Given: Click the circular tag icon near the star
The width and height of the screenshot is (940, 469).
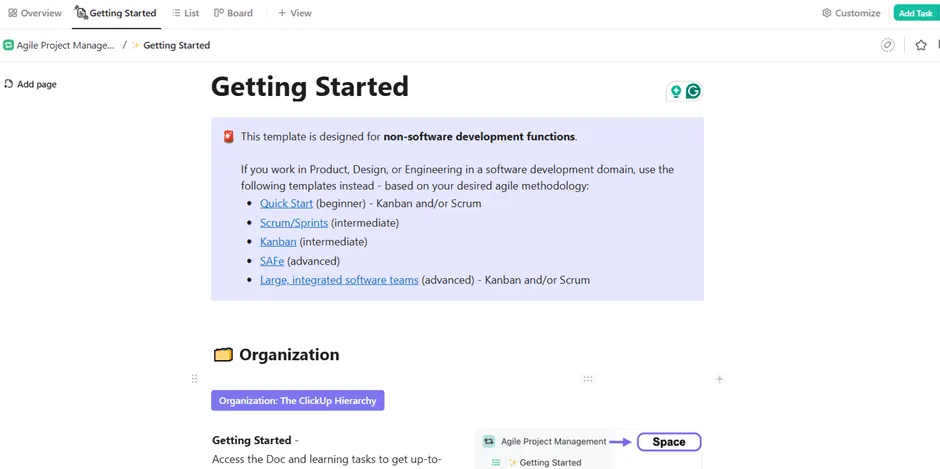Looking at the screenshot, I should (x=887, y=45).
